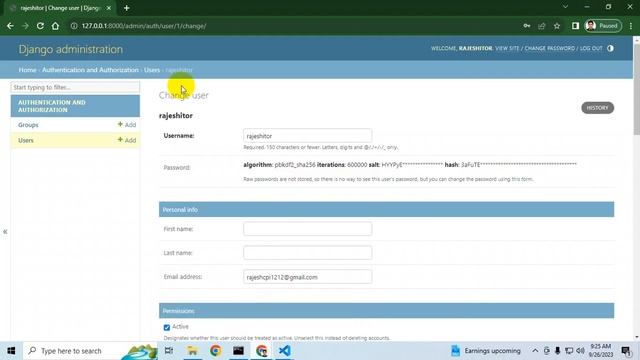Click the Personal info section header

click(386, 209)
